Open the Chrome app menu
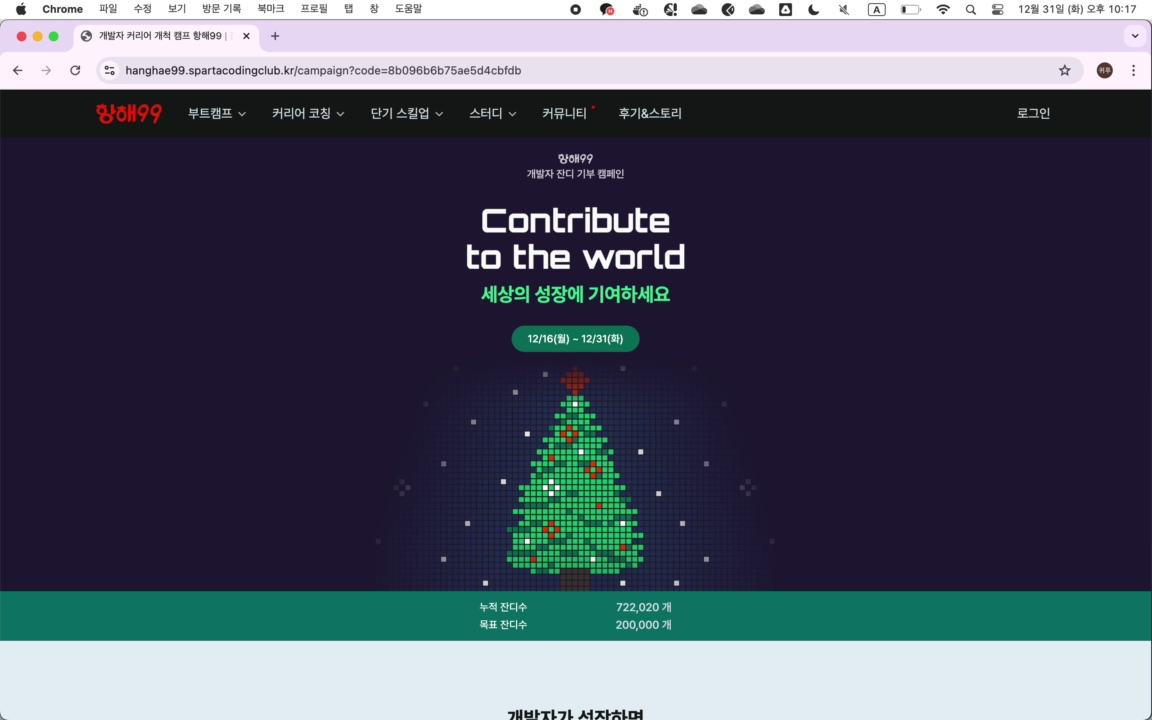Screen dimensions: 1152x720 click(x=62, y=10)
